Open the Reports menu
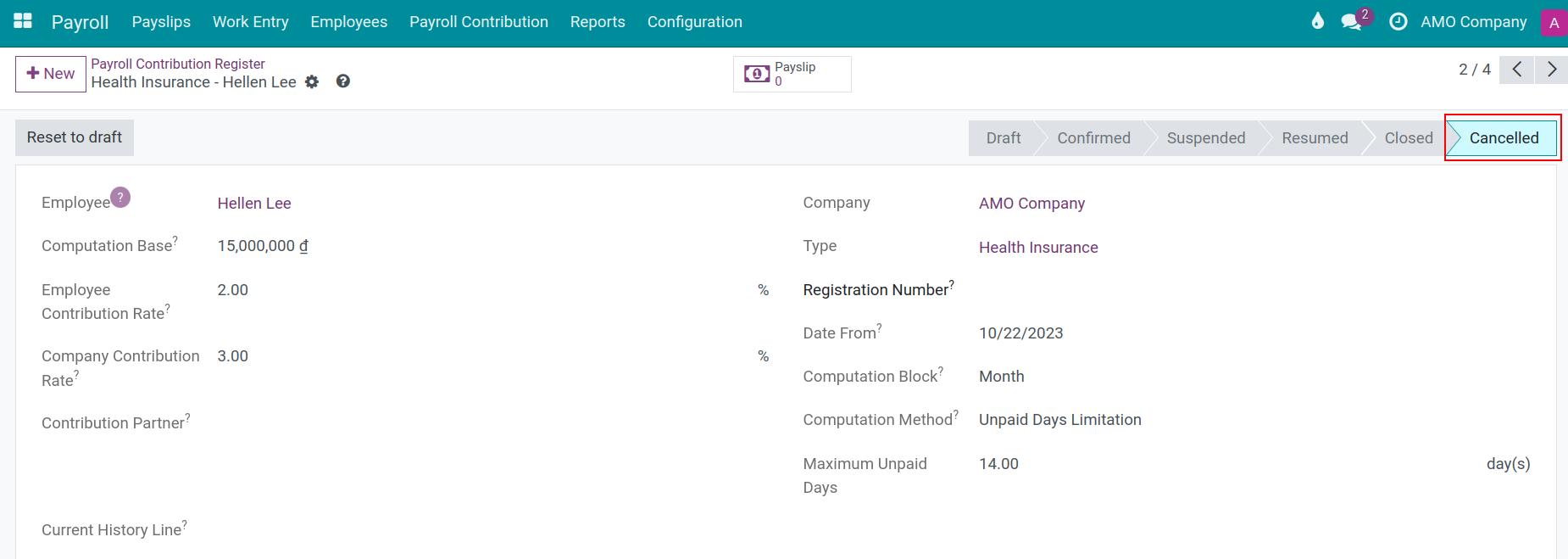The width and height of the screenshot is (1568, 559). tap(598, 22)
